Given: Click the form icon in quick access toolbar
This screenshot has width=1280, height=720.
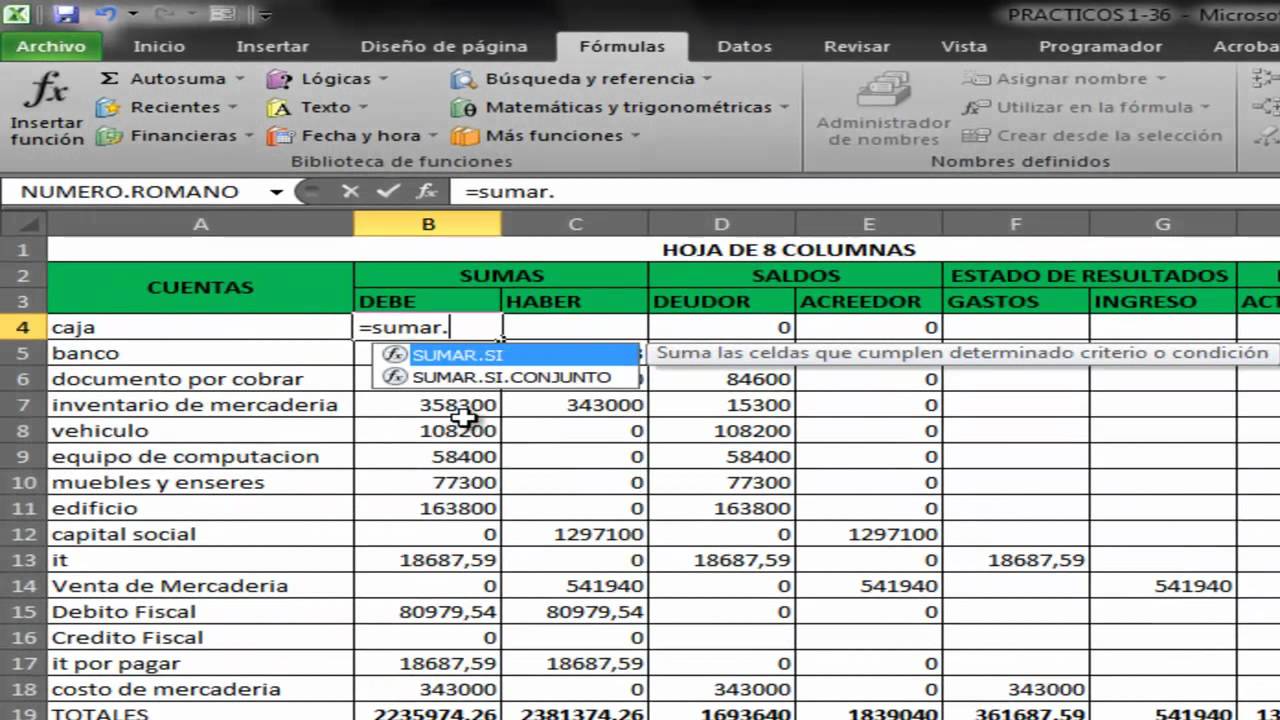Looking at the screenshot, I should point(222,15).
